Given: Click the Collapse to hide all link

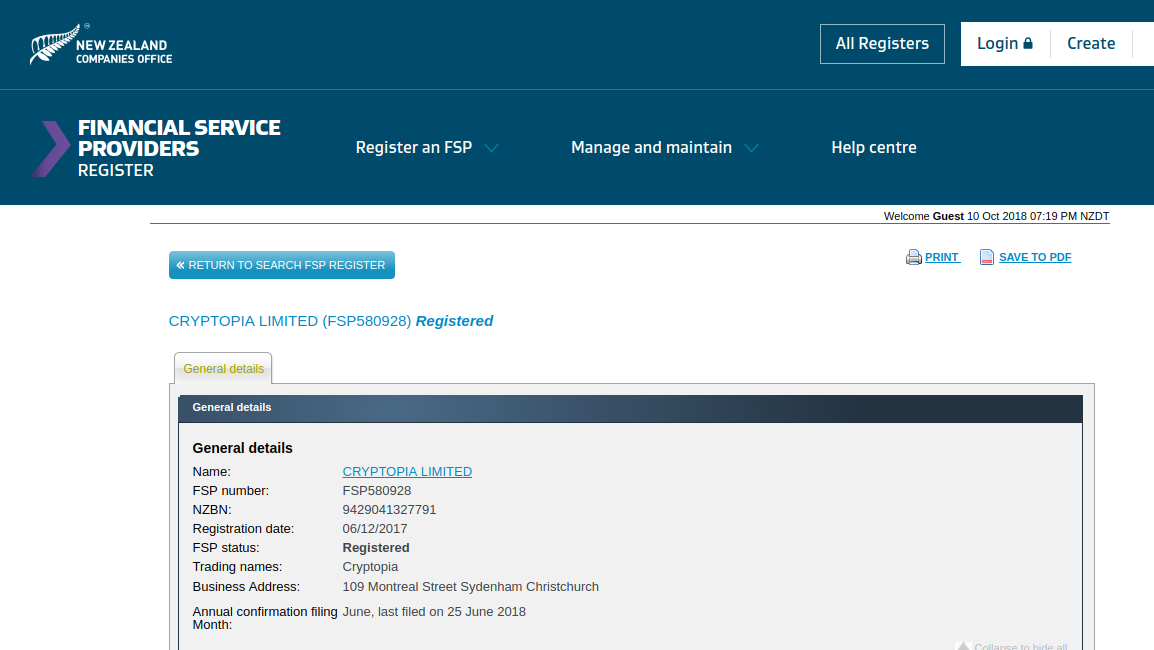Looking at the screenshot, I should (x=1021, y=646).
